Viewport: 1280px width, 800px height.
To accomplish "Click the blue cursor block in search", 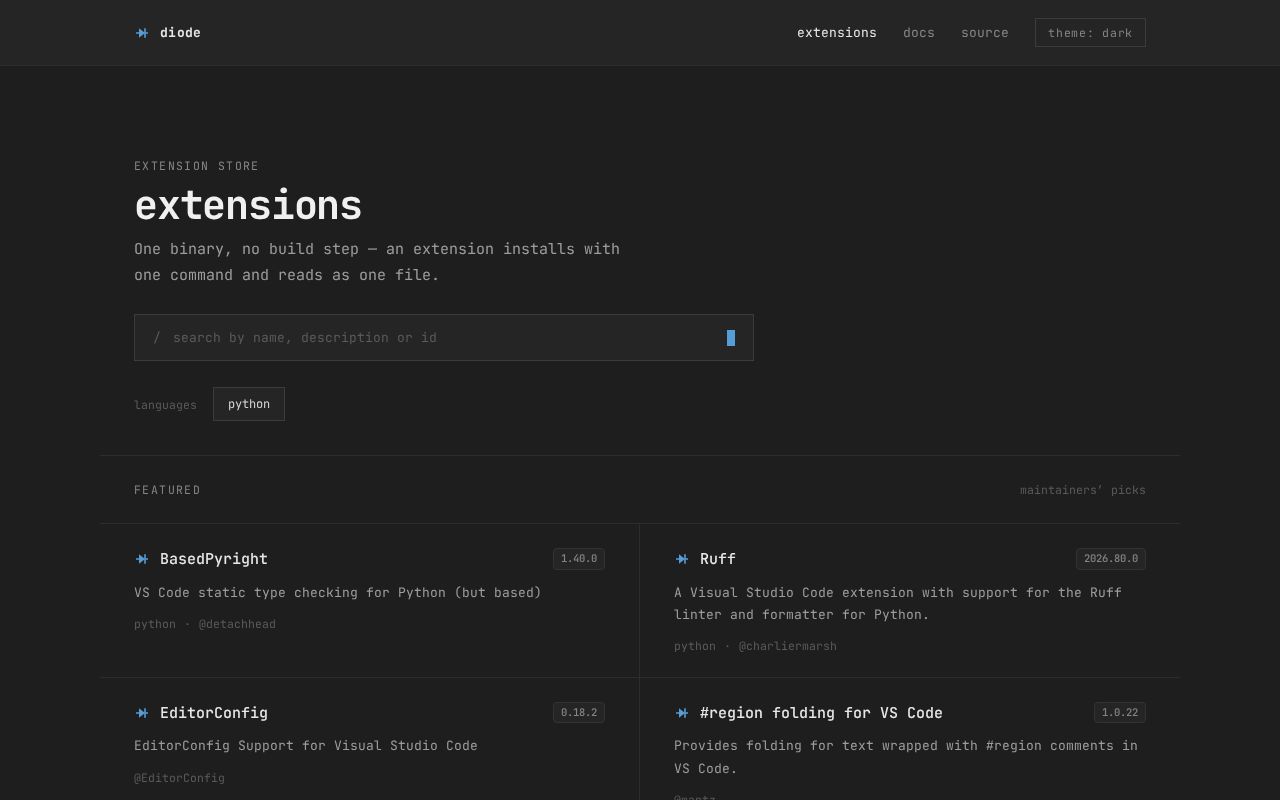I will (x=731, y=338).
